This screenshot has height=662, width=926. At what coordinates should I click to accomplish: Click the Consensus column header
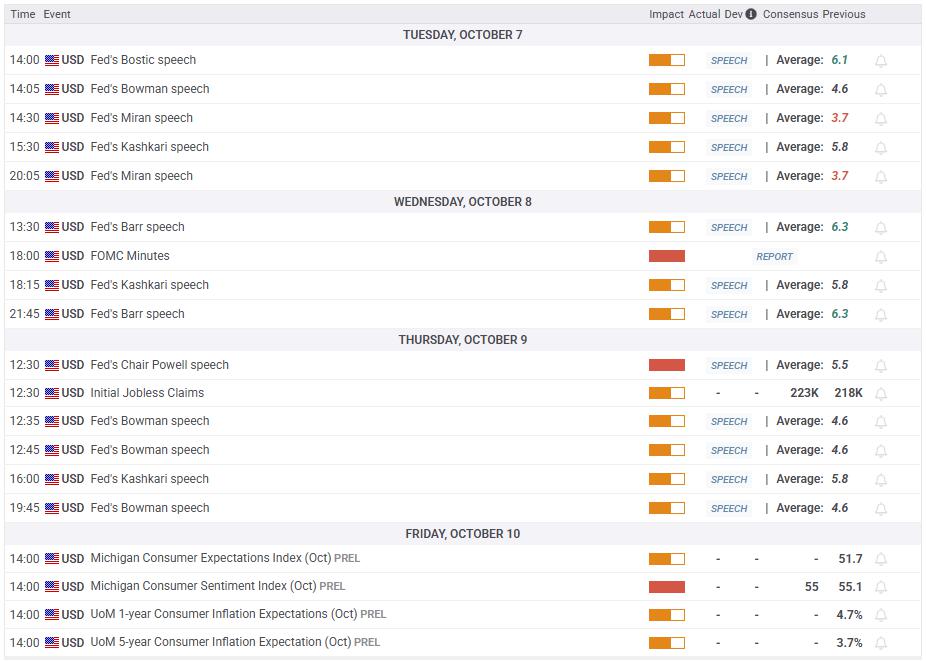790,14
